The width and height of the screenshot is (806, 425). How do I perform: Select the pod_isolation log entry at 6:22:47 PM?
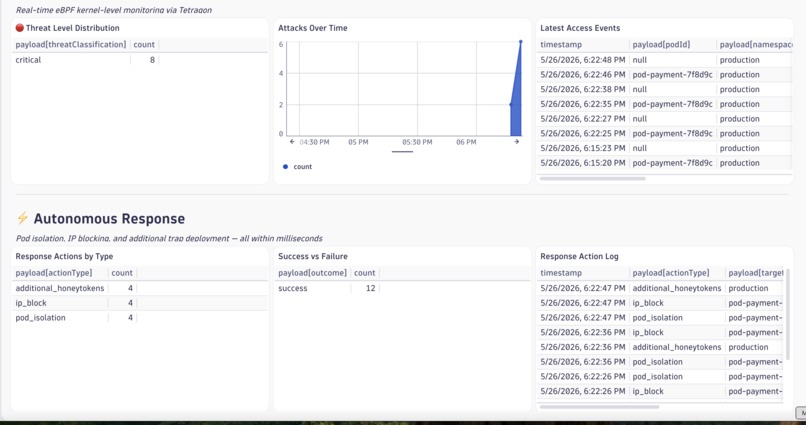[x=661, y=318]
